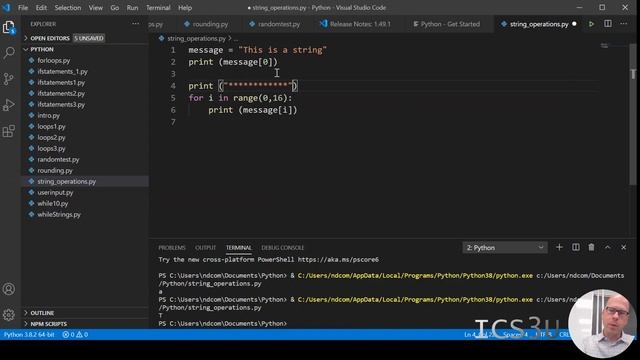Click the unsaved dot on string_operations.py tab

click(x=574, y=24)
